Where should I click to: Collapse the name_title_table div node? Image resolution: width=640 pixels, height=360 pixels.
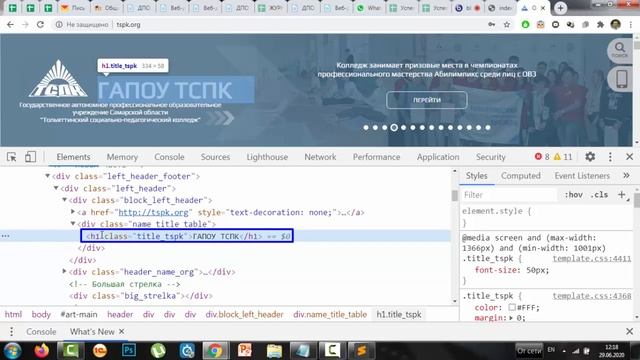point(73,224)
